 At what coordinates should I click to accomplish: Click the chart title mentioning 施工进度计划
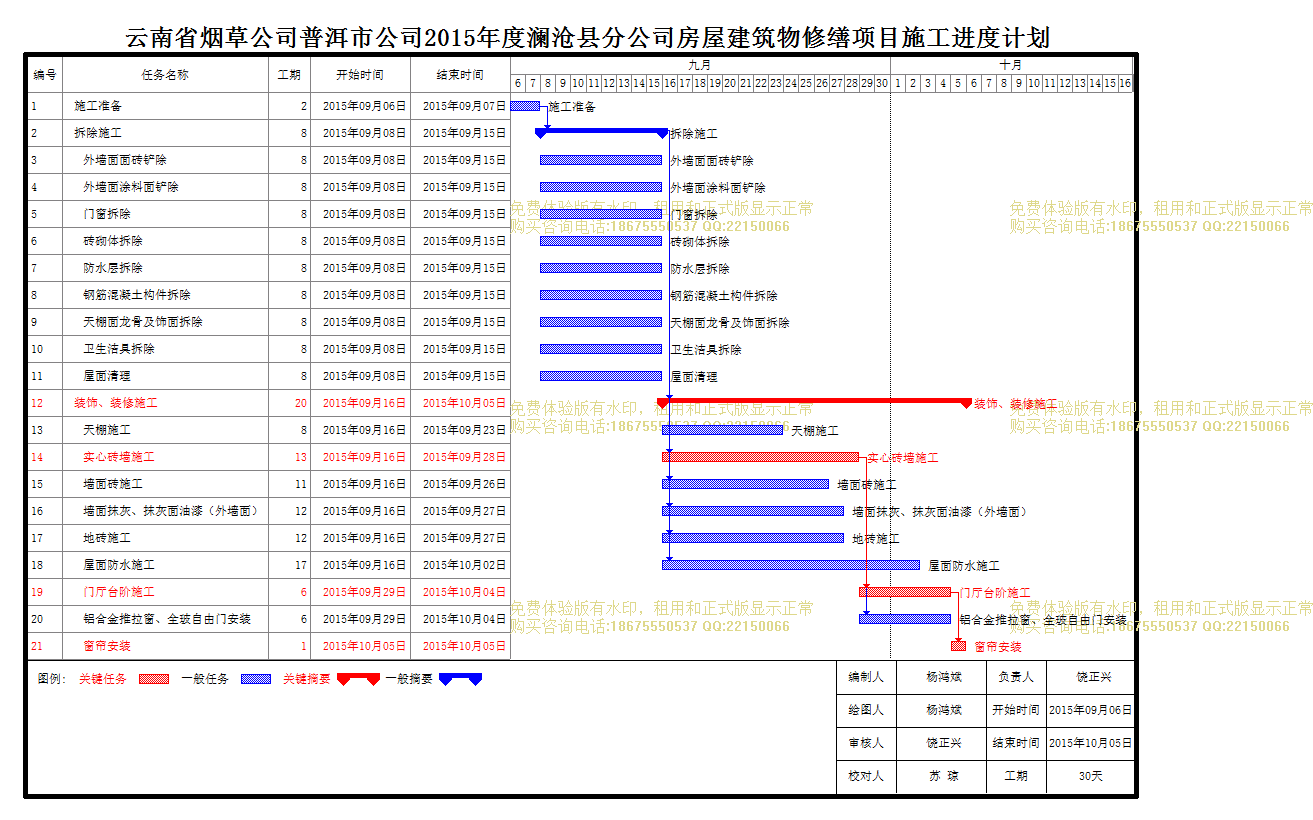click(587, 38)
